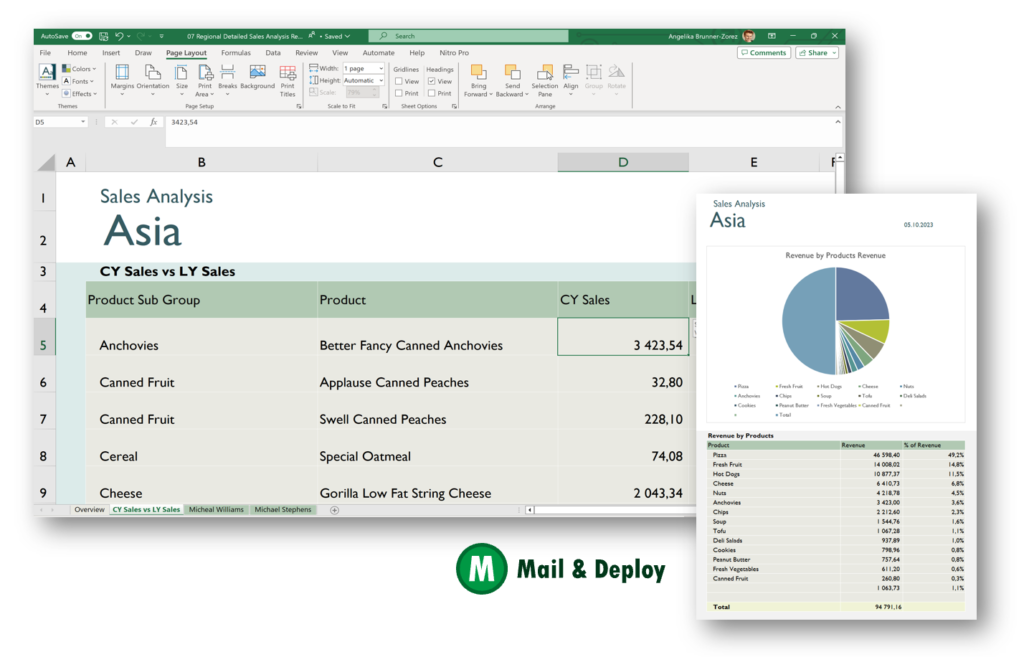Open the Breaks menu

click(x=227, y=80)
